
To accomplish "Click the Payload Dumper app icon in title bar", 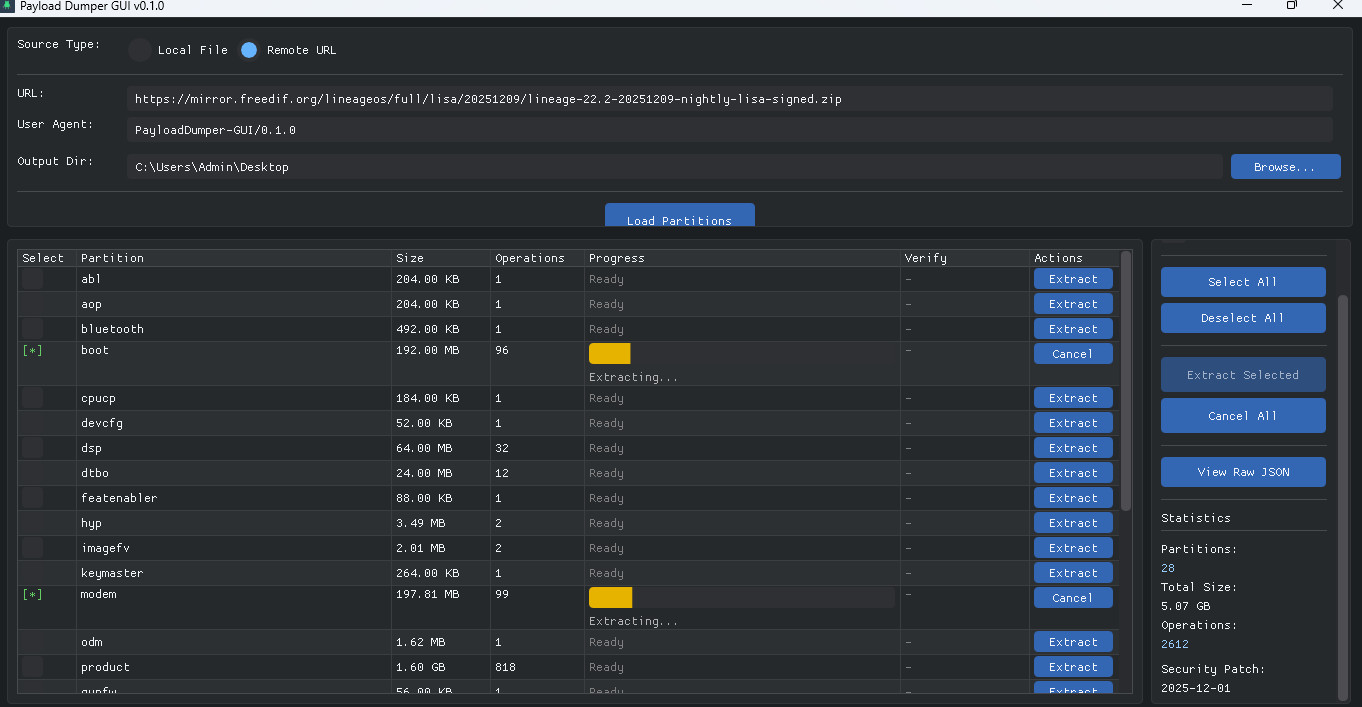I will 8,6.
